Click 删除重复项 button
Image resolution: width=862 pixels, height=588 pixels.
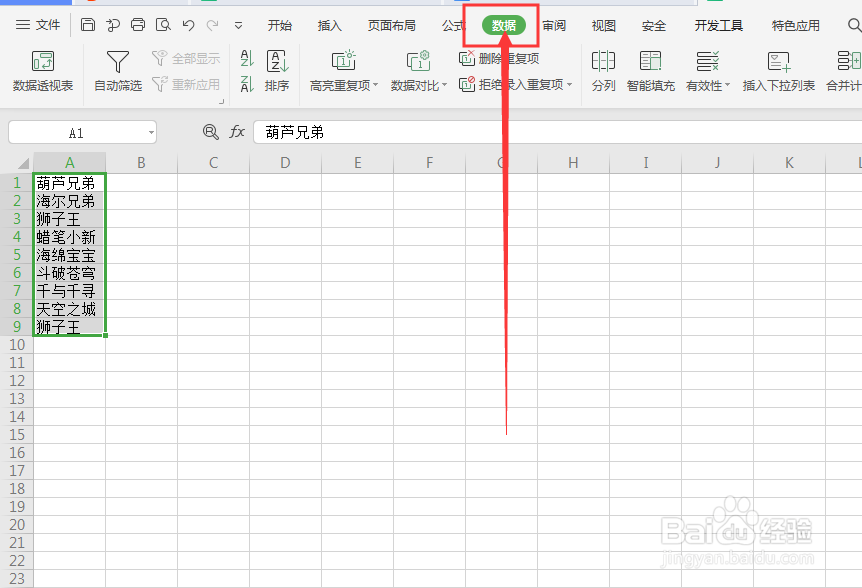(499, 58)
